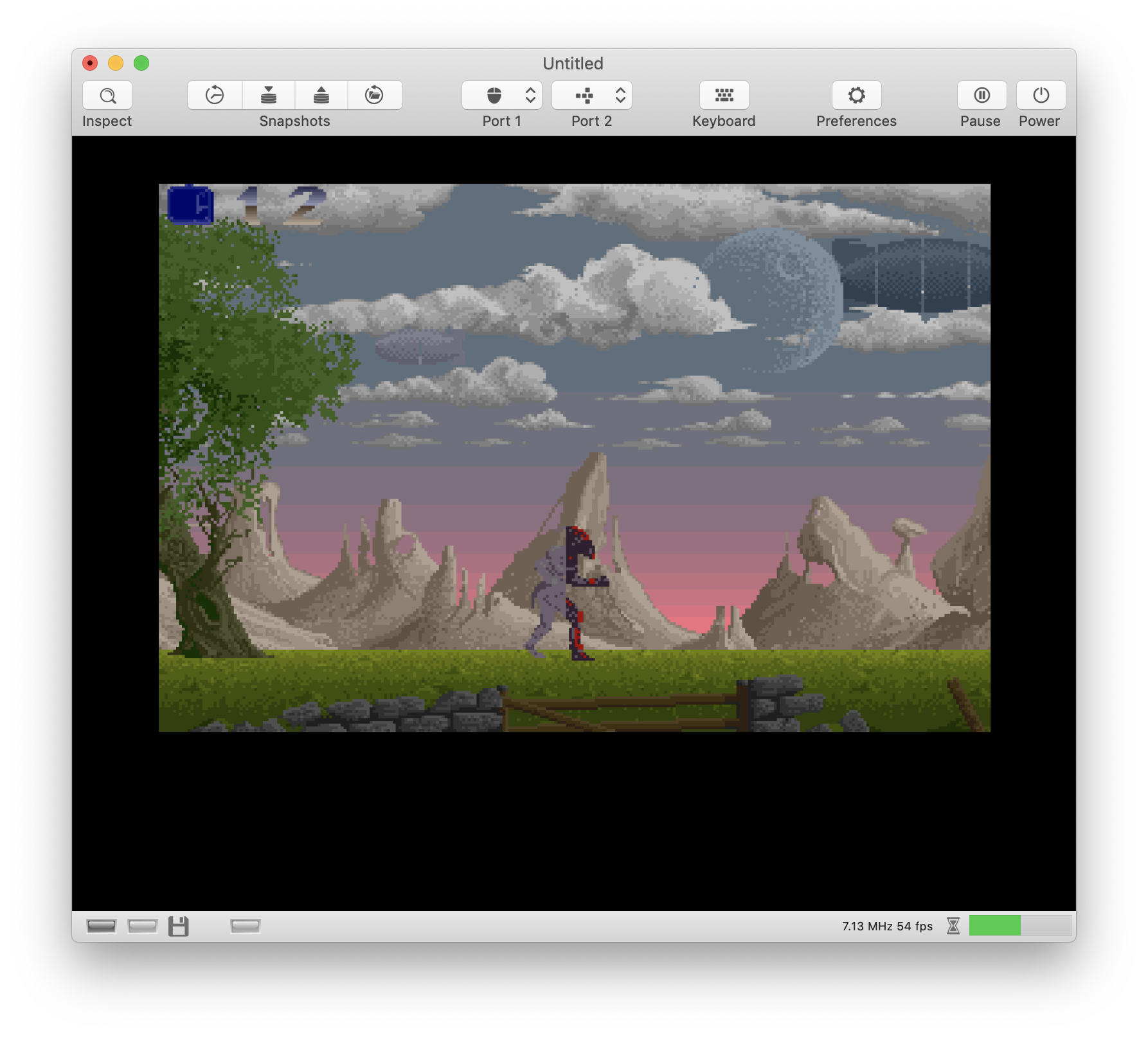Zoom the window with the green button
1148x1037 pixels.
pyautogui.click(x=141, y=63)
